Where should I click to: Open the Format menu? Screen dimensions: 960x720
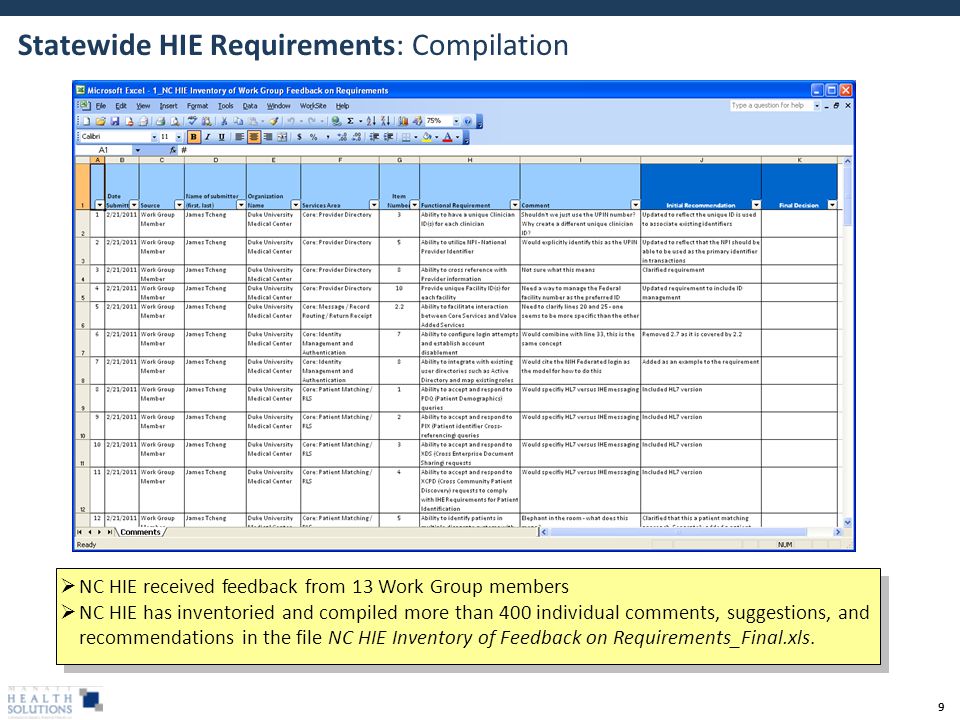click(197, 106)
